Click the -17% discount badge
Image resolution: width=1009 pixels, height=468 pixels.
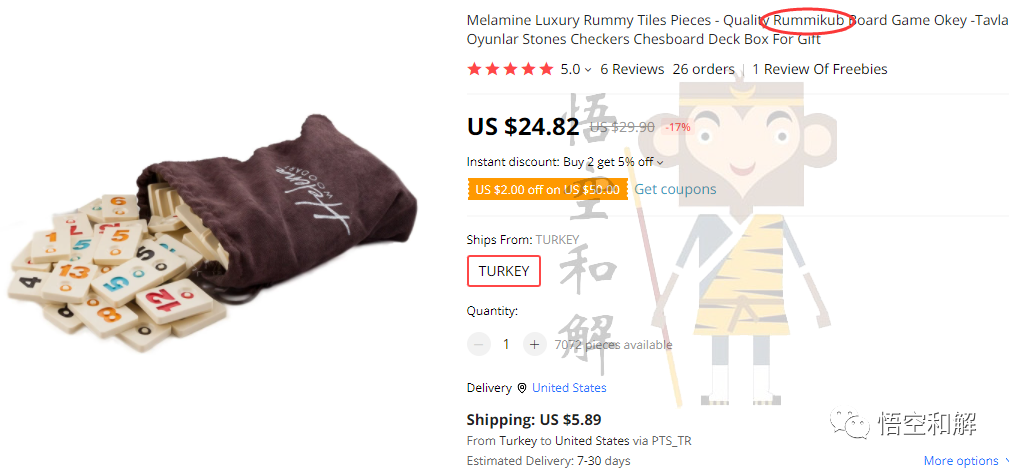pyautogui.click(x=678, y=127)
